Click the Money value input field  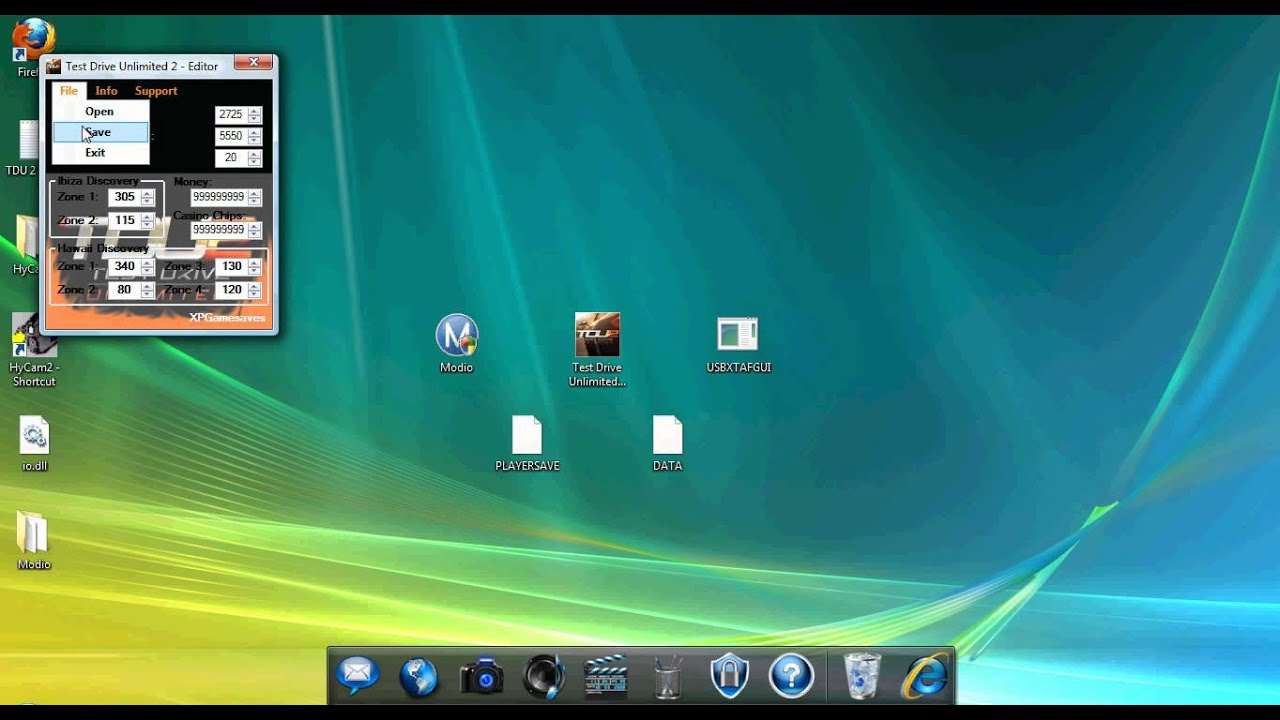pos(217,197)
